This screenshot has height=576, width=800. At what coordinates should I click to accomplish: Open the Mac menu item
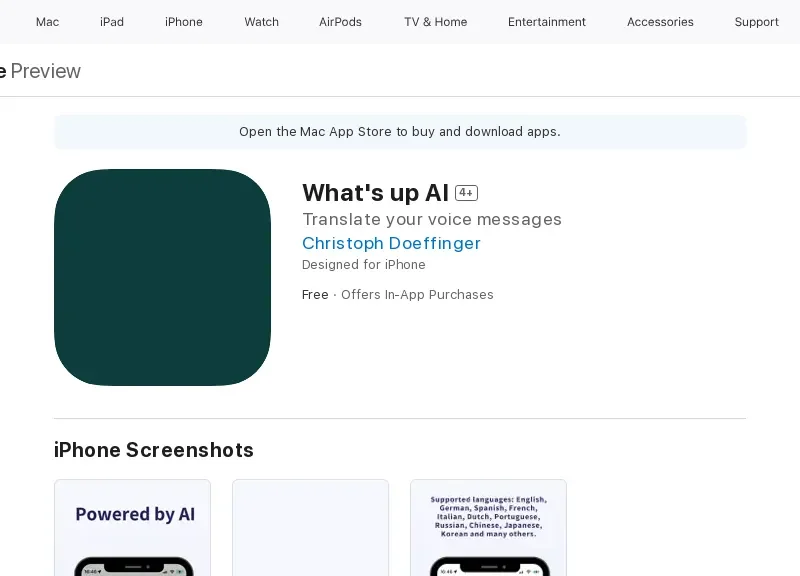click(x=47, y=22)
